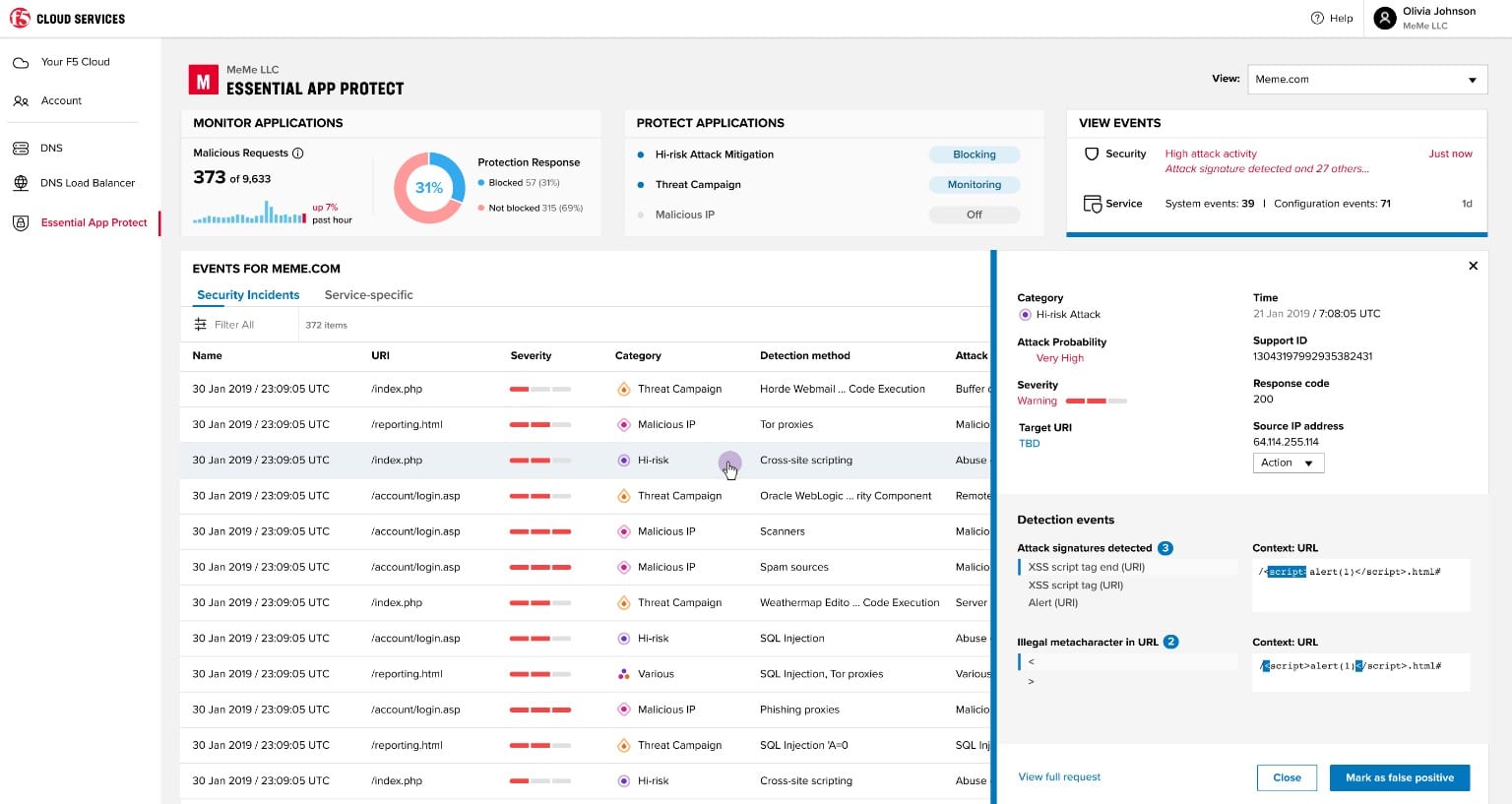Click the Mark as false positive button
The width and height of the screenshot is (1512, 804).
[x=1399, y=777]
